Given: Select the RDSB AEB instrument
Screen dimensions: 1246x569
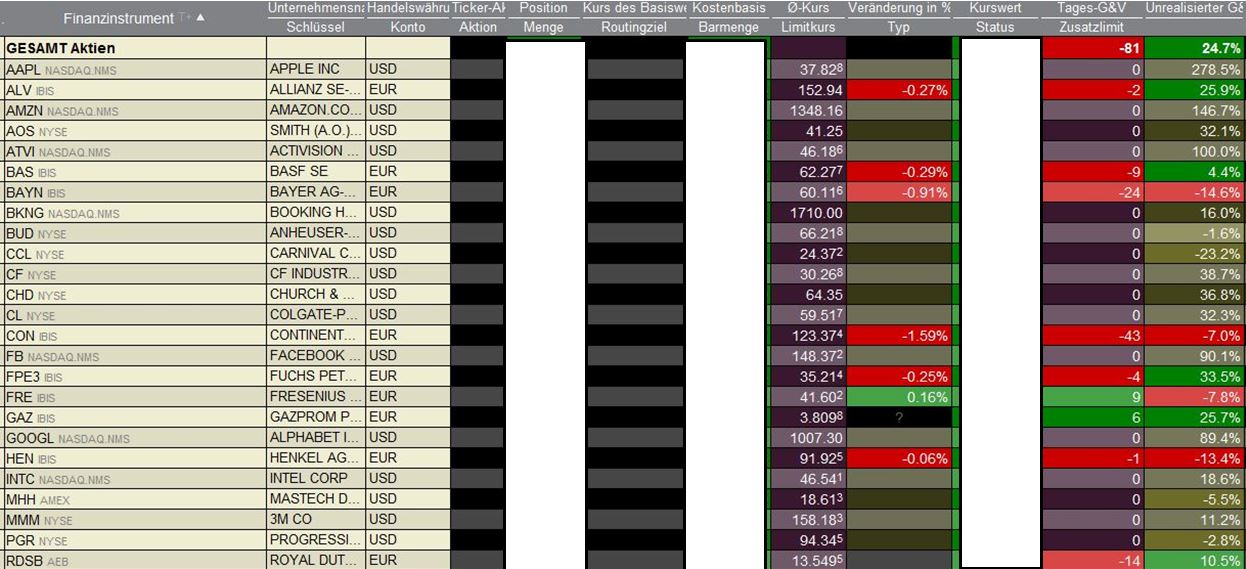Looking at the screenshot, I should 134,561.
